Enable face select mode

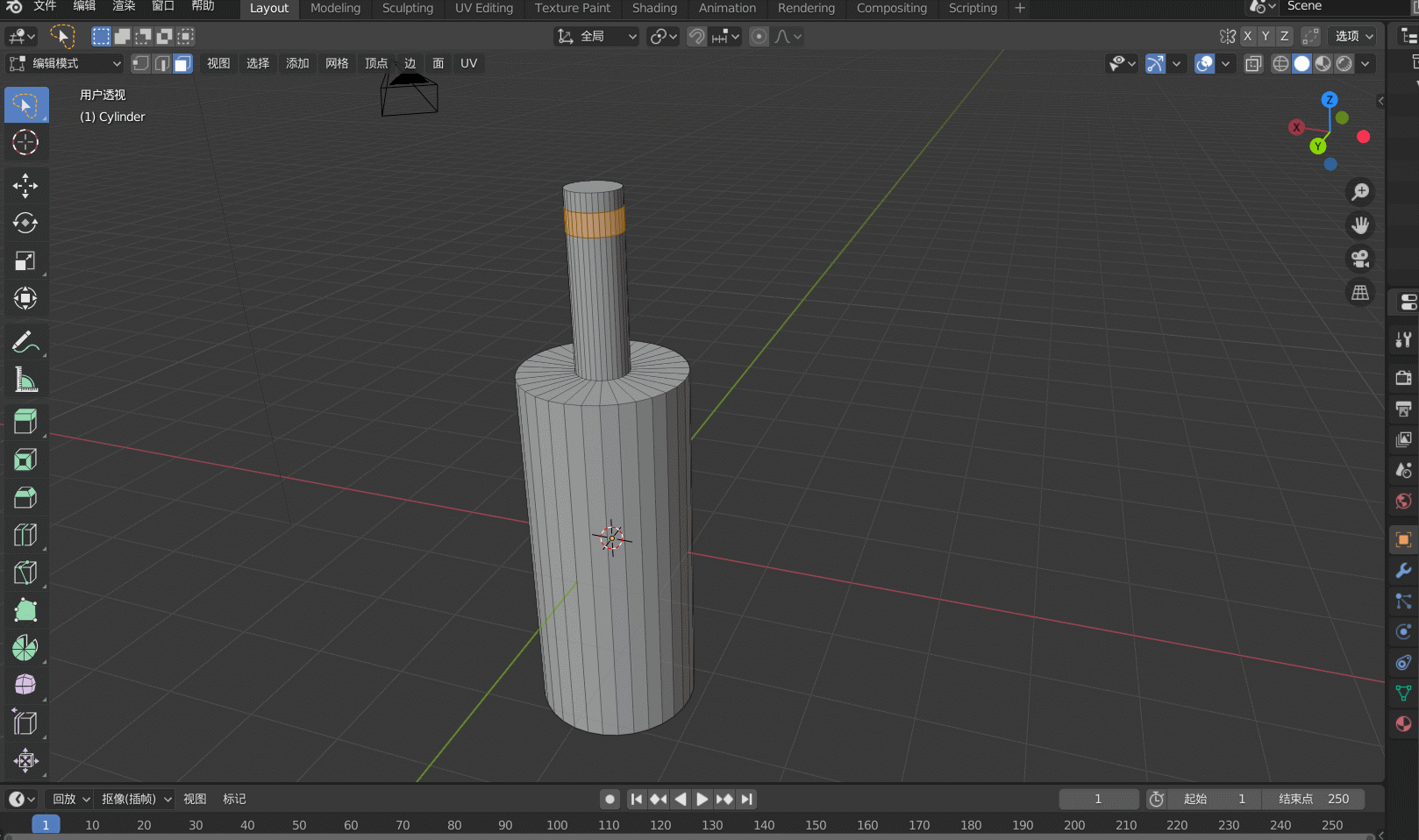click(x=182, y=63)
